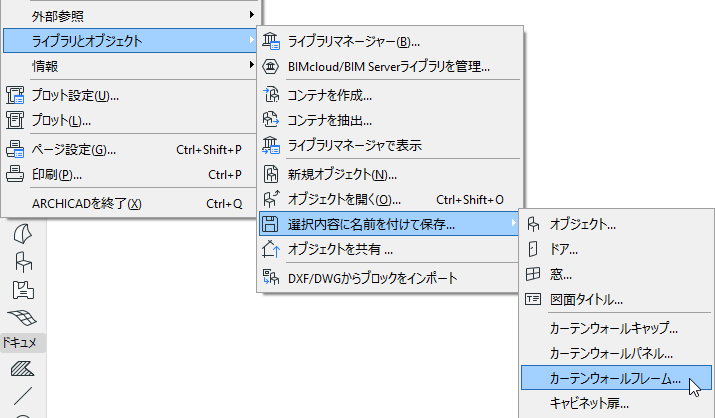Choose カーテンウォールフレーム... from the submenu
Viewport: 715px width, 418px height.
pyautogui.click(x=615, y=379)
